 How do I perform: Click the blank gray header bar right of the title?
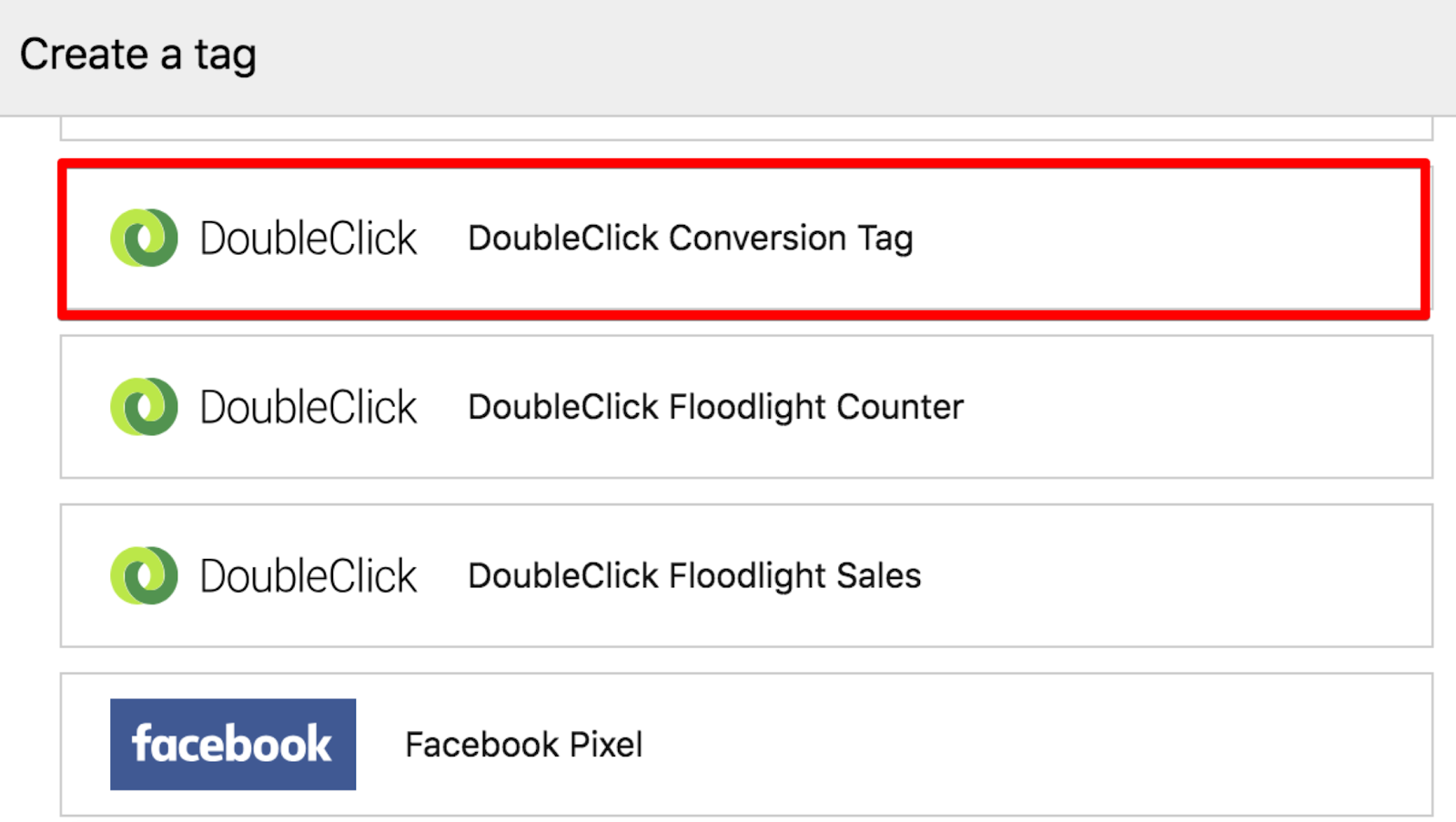(855, 56)
